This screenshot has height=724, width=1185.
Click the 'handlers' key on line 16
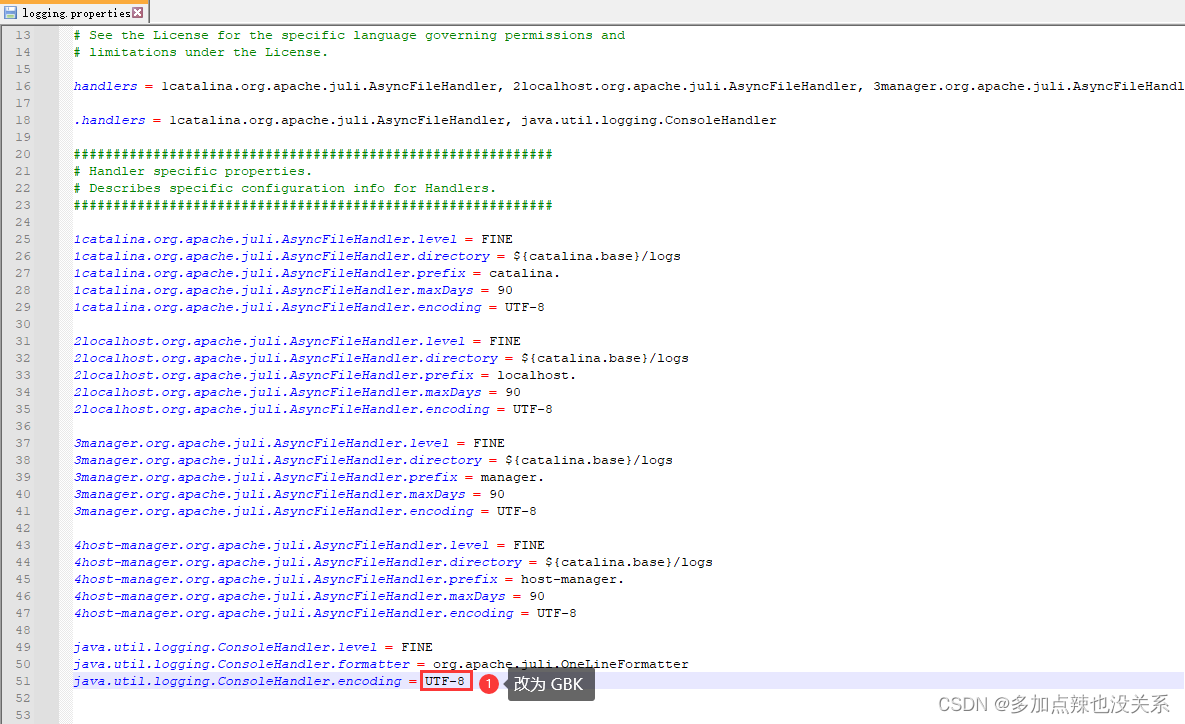click(106, 86)
